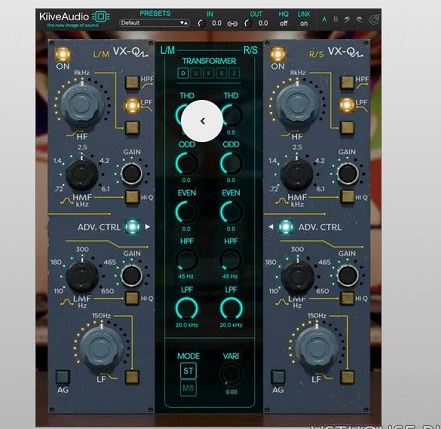
Task: Open the Presets dropdown showing Default
Action: [154, 23]
